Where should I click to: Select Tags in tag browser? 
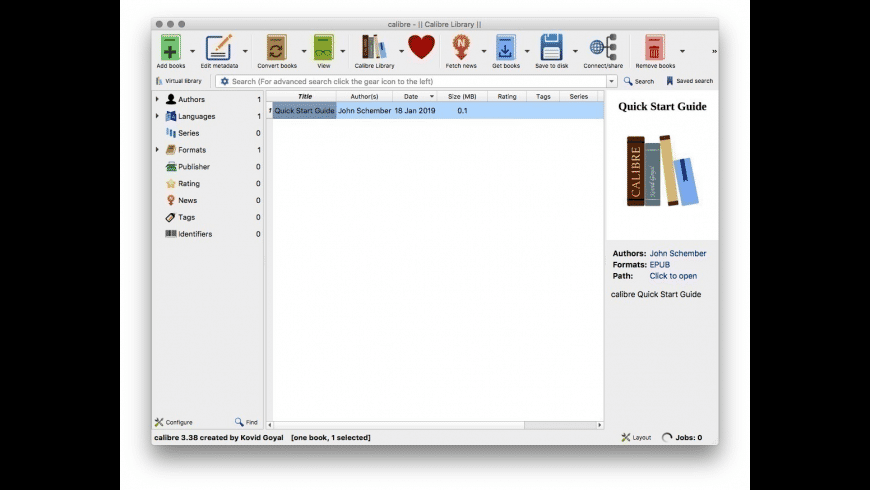click(x=186, y=218)
